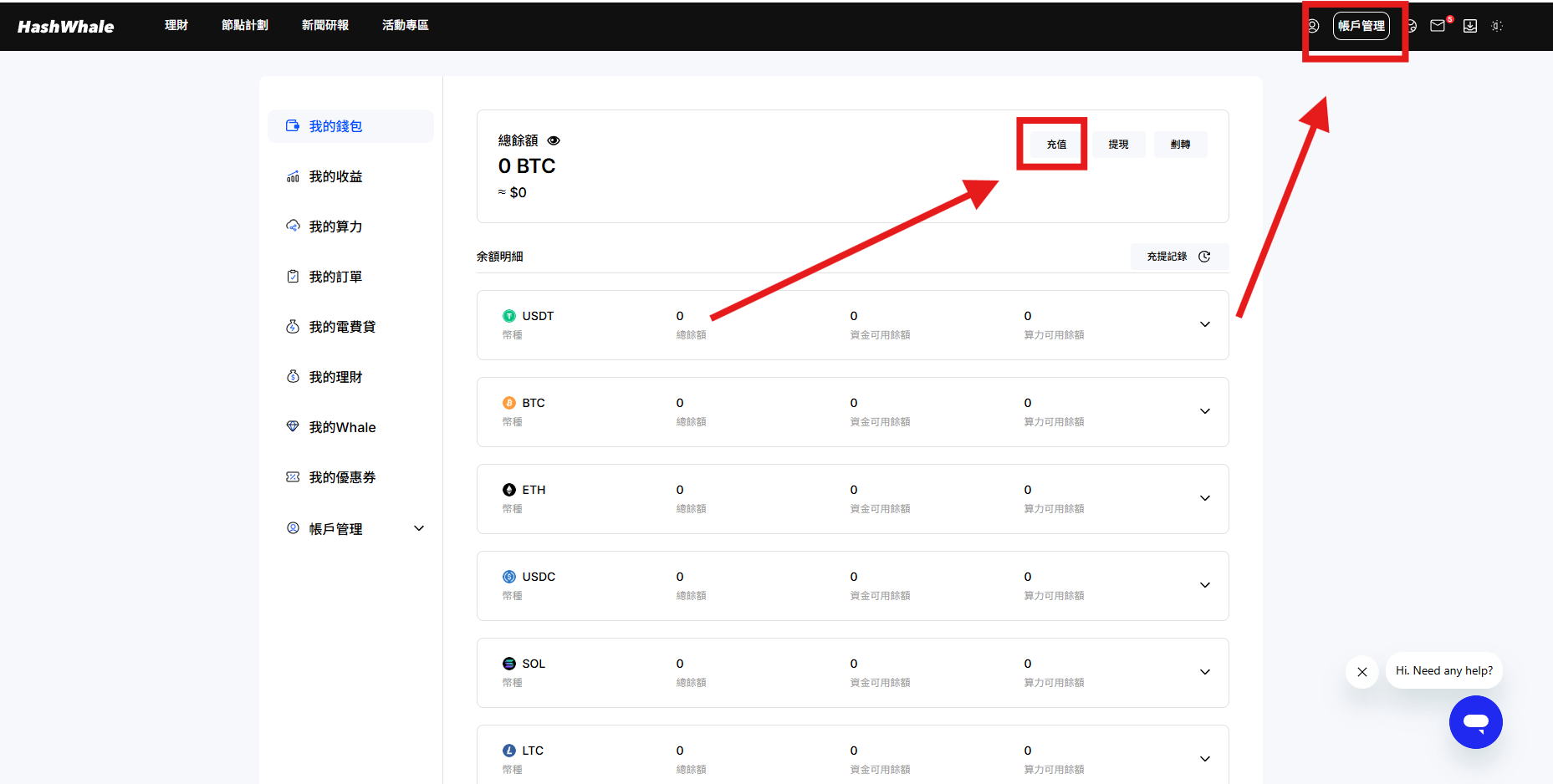Image resolution: width=1553 pixels, height=784 pixels.
Task: Click the ≈ $0 value text
Action: [513, 192]
